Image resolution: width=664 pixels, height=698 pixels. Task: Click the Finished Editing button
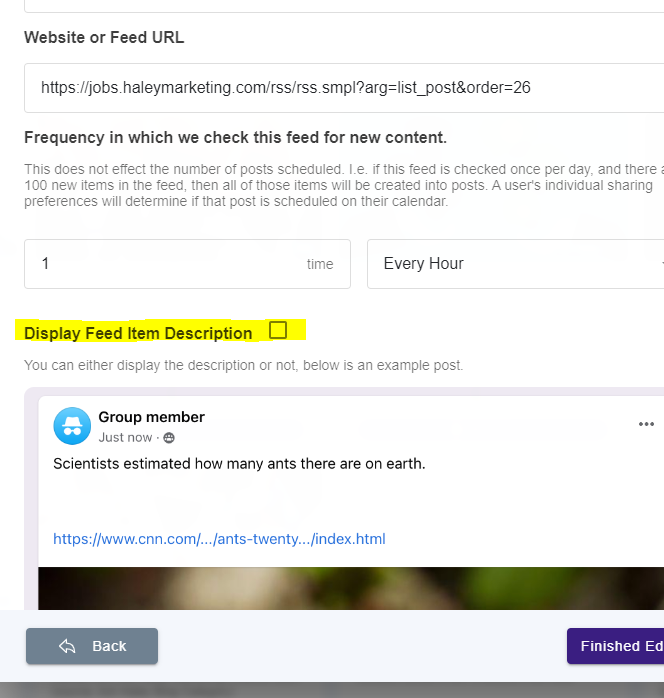click(x=615, y=646)
